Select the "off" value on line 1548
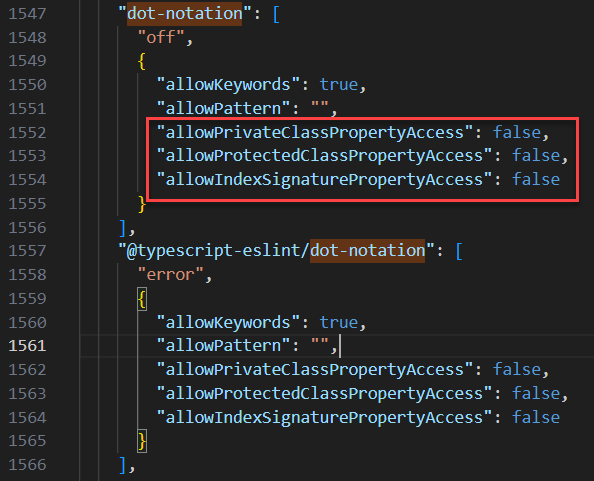Image resolution: width=594 pixels, height=481 pixels. [161, 37]
